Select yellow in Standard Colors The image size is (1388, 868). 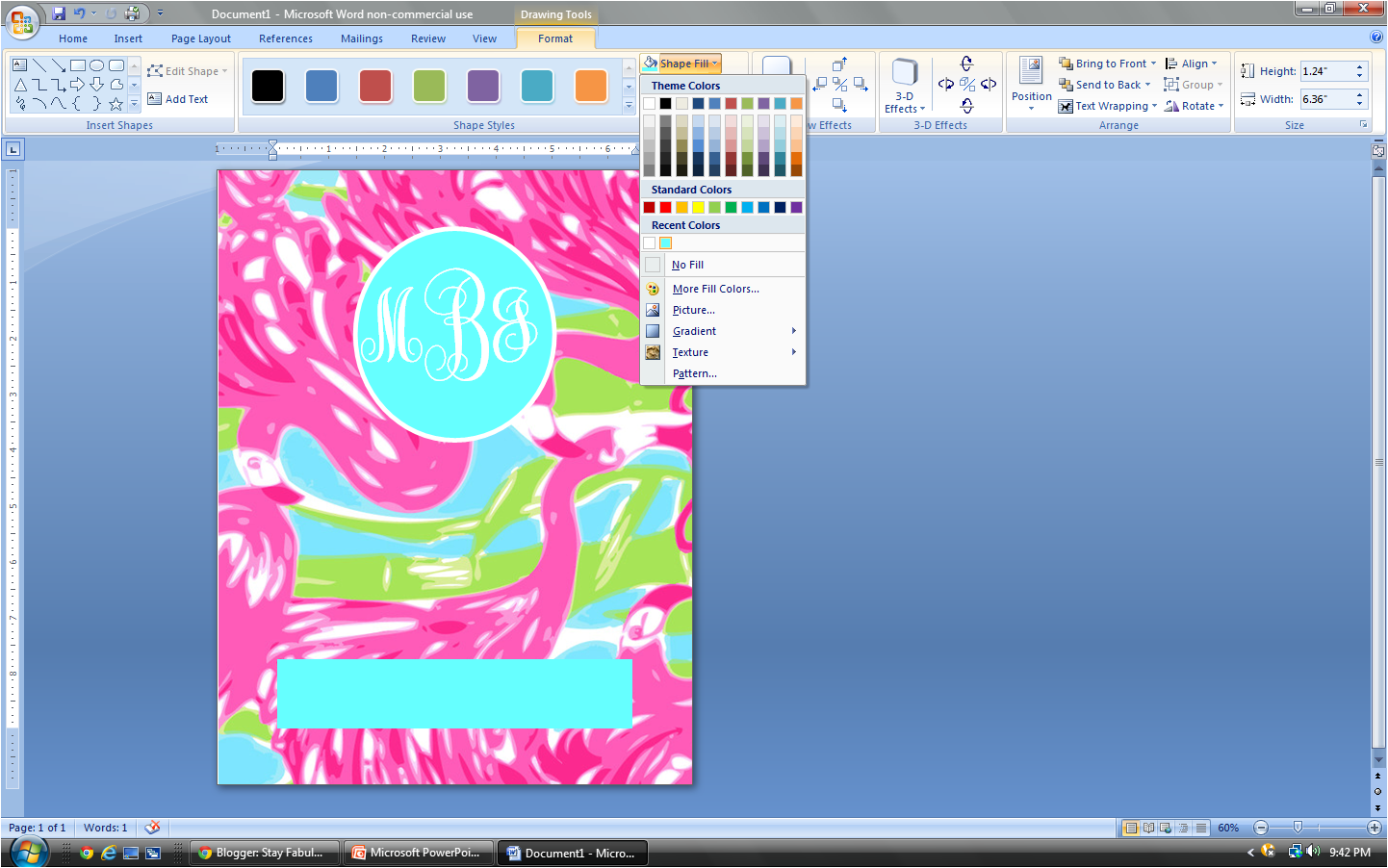pyautogui.click(x=698, y=207)
